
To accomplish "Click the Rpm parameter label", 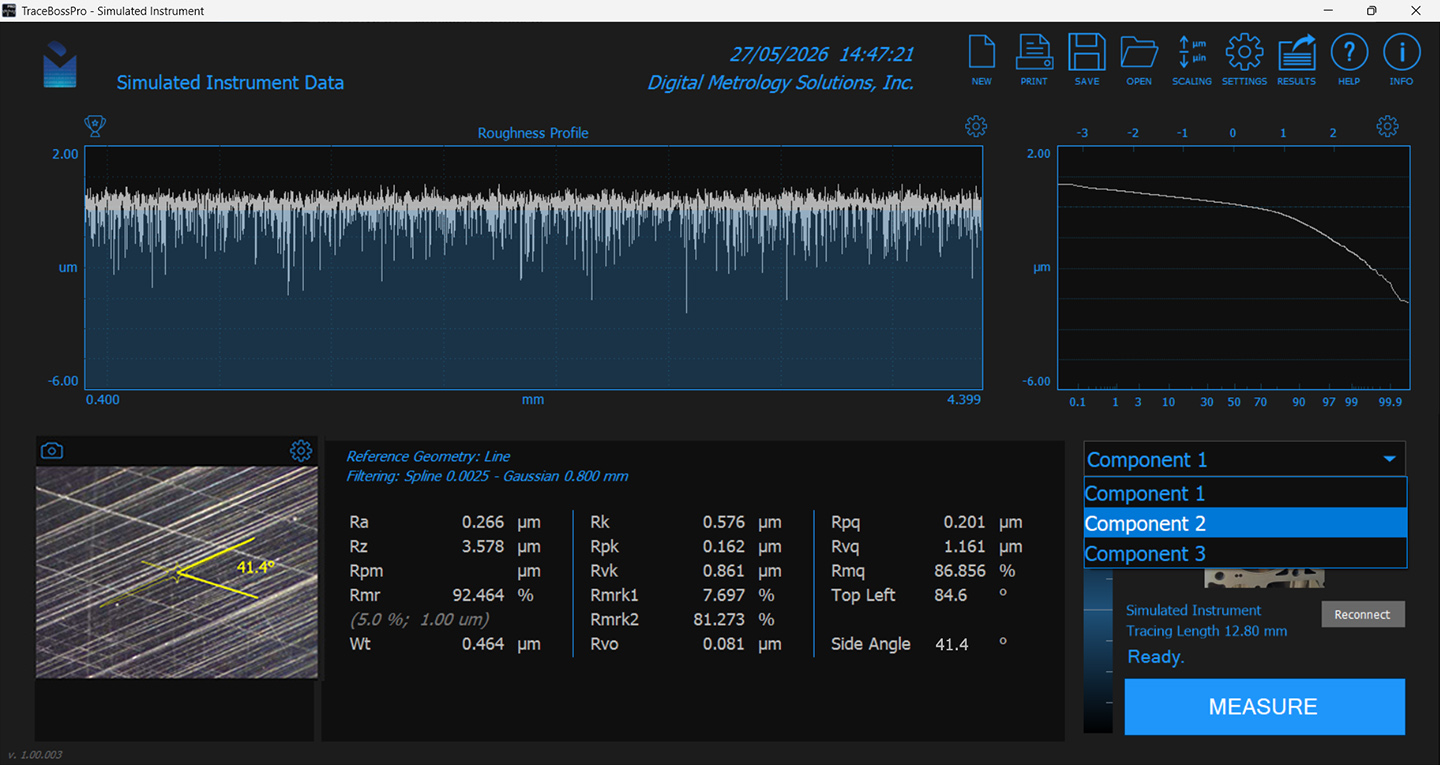I will click(x=366, y=571).
